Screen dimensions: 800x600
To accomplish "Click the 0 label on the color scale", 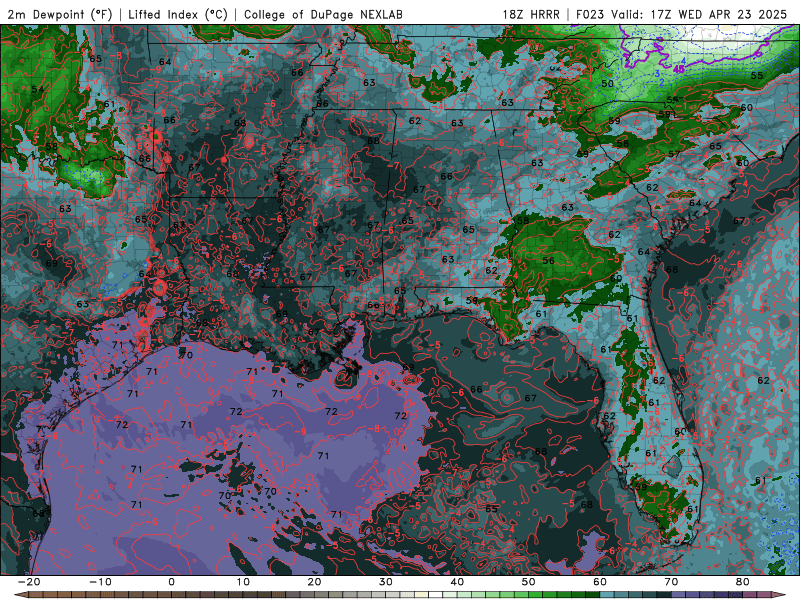I will point(171,582).
